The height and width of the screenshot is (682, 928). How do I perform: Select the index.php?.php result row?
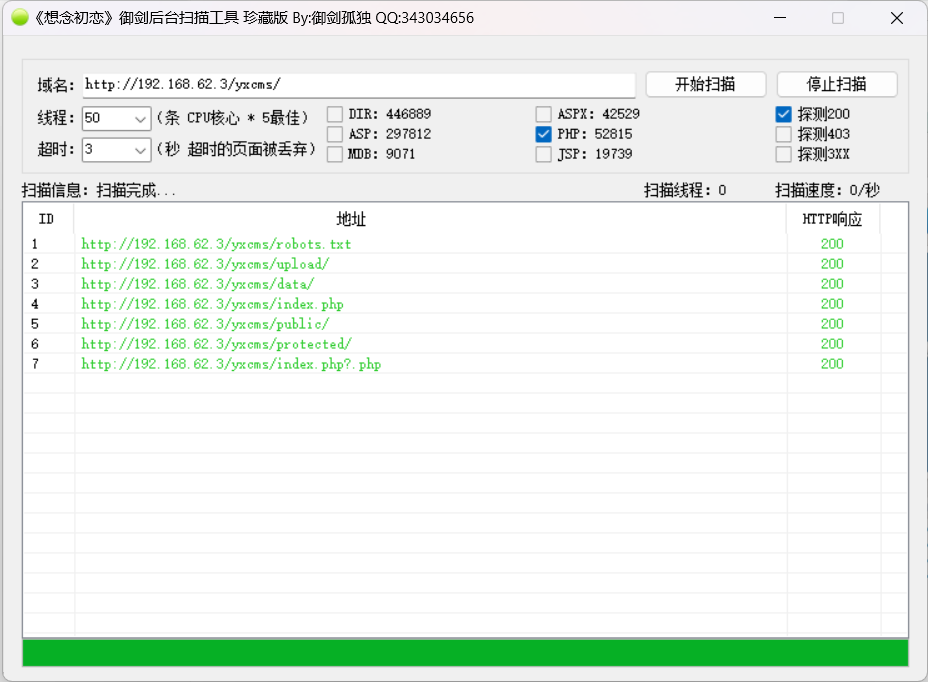465,364
